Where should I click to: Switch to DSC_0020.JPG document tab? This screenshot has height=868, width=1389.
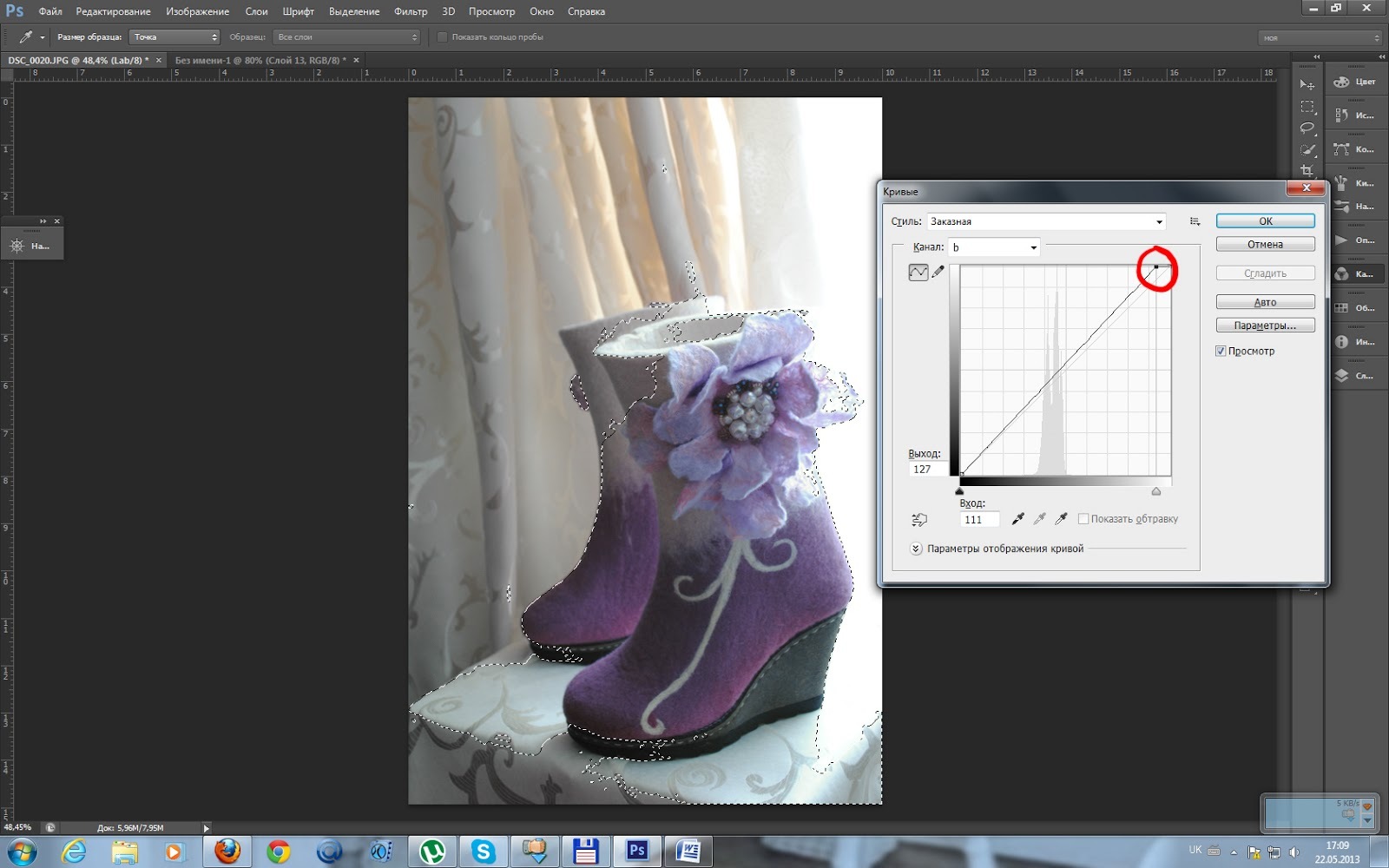pos(78,60)
